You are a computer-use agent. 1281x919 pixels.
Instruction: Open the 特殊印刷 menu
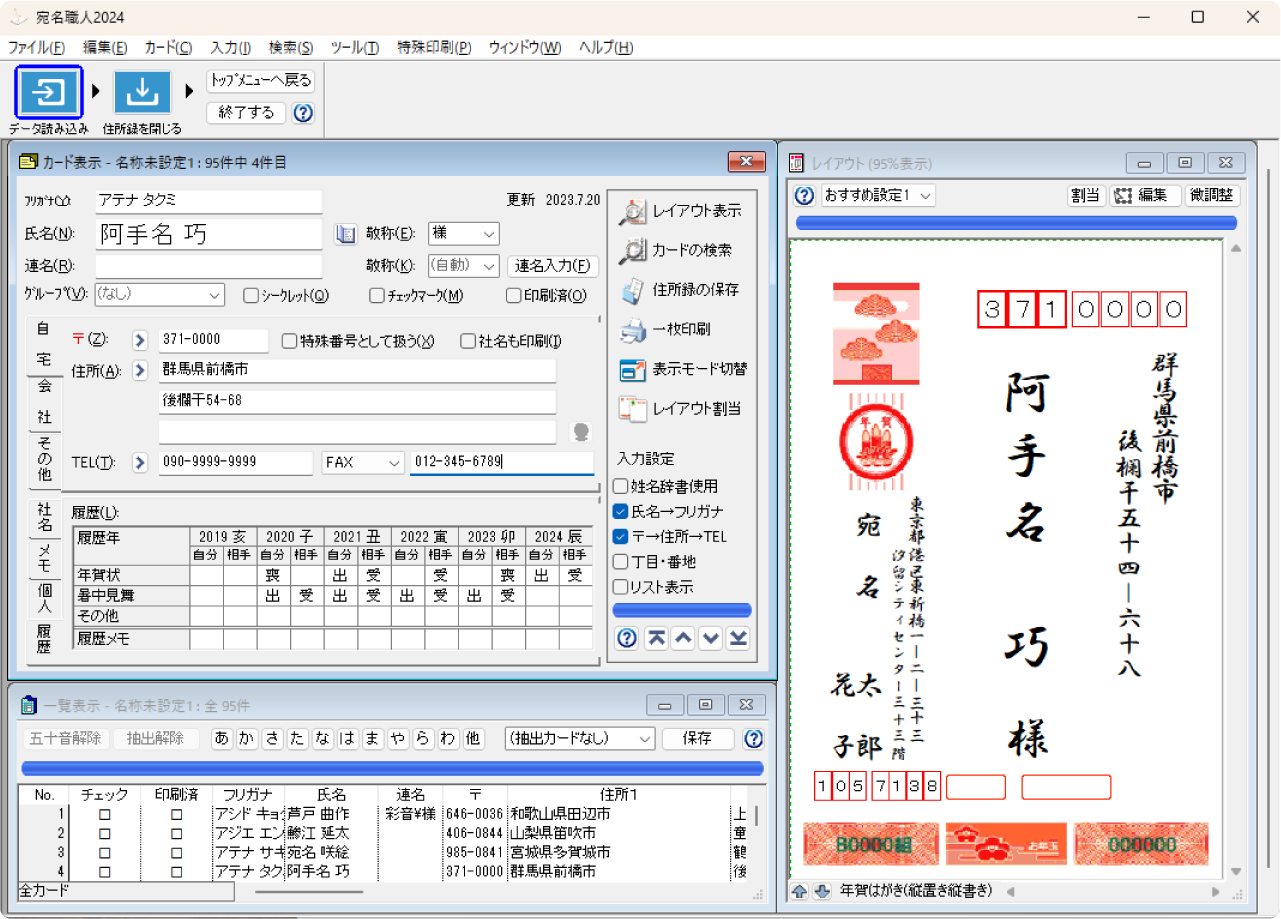pos(434,48)
